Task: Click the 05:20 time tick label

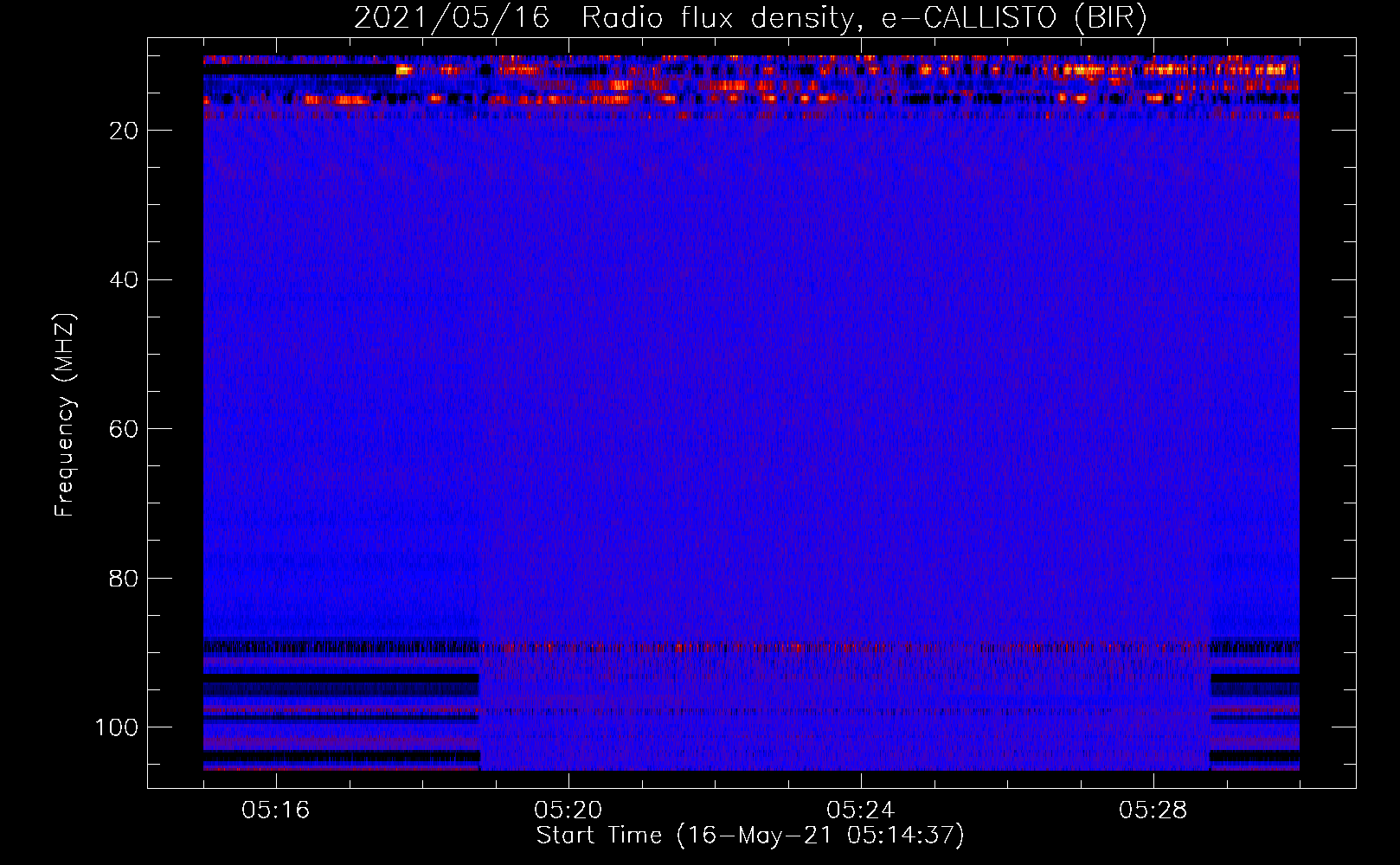Action: (x=568, y=811)
